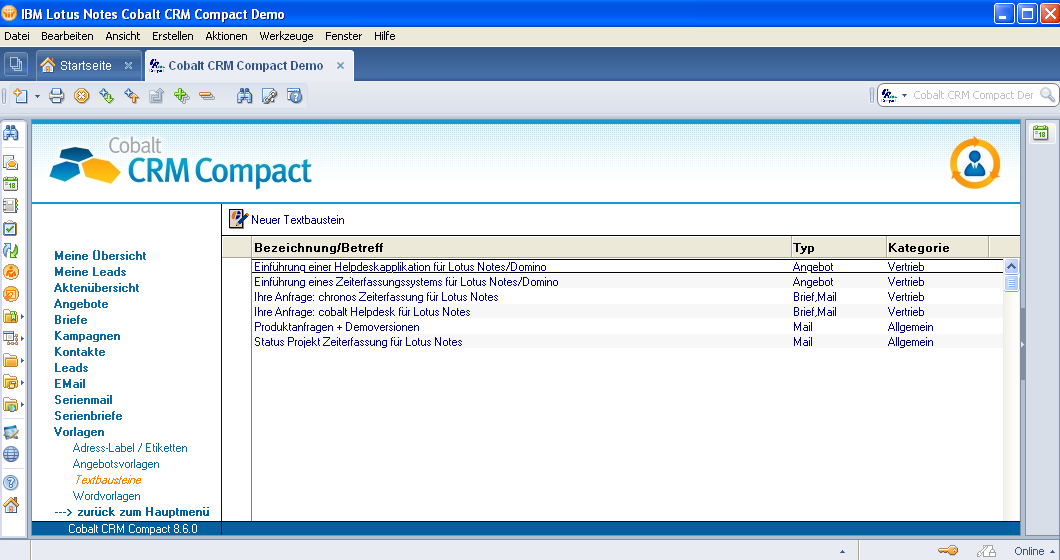
Task: Open Kampagnen navigation link
Action: point(87,336)
